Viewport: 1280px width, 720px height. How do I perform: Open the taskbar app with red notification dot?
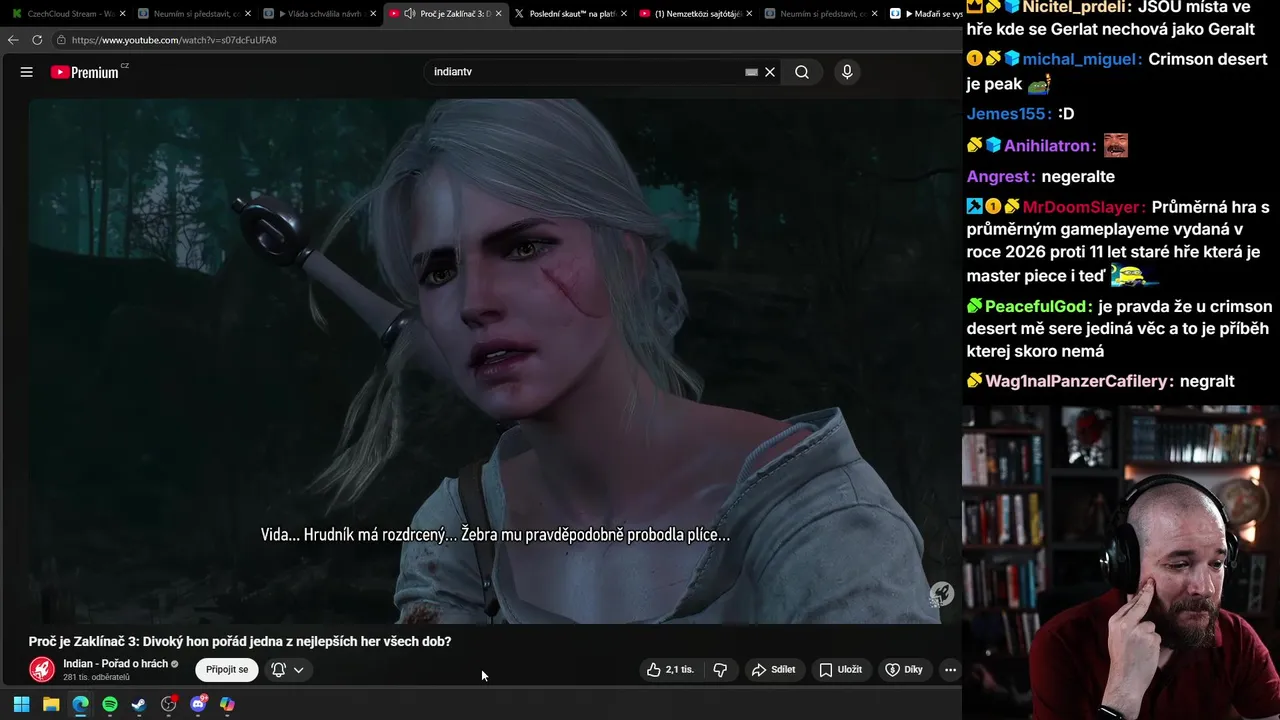click(169, 704)
